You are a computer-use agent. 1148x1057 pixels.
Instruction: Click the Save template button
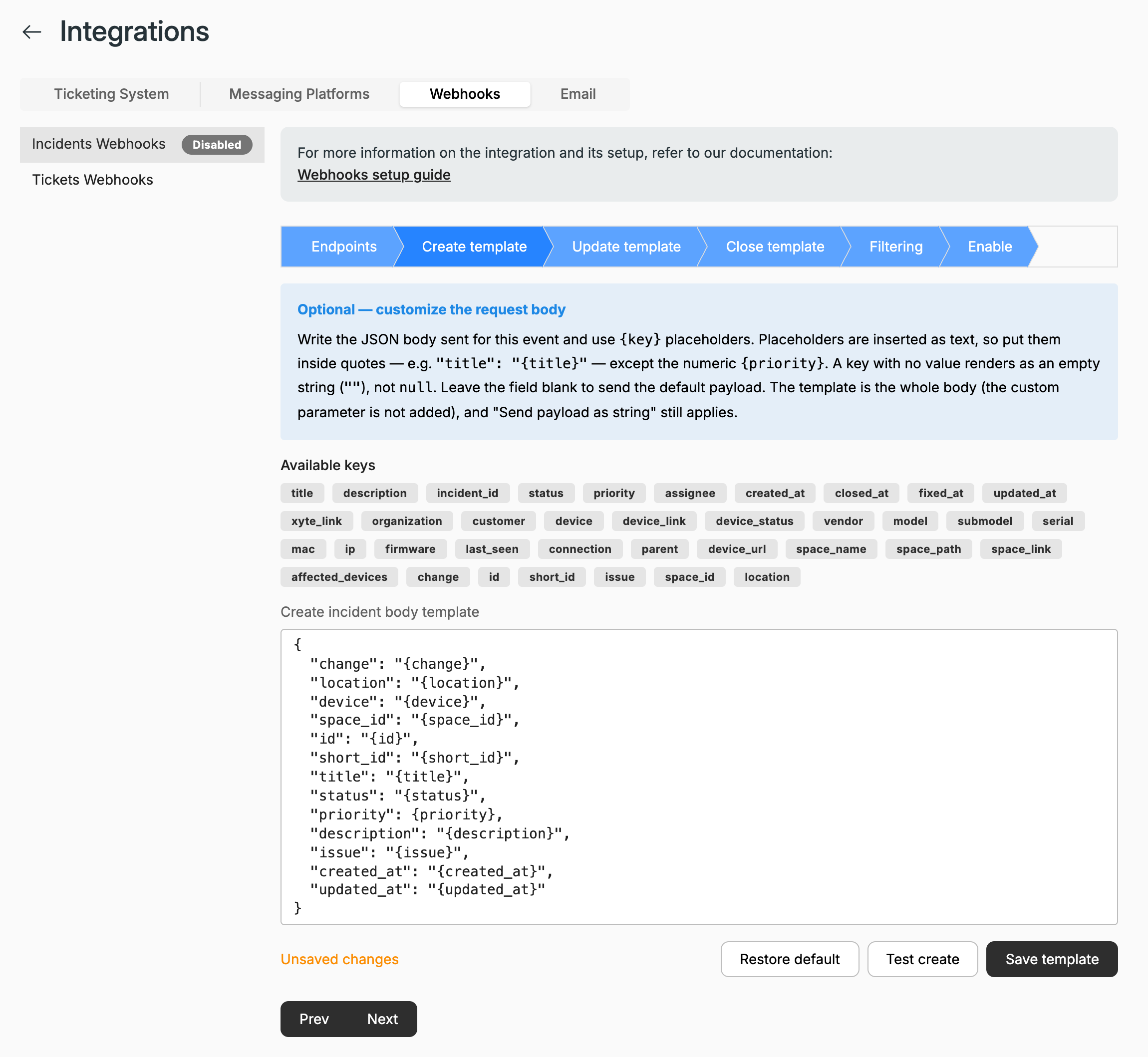pyautogui.click(x=1051, y=959)
